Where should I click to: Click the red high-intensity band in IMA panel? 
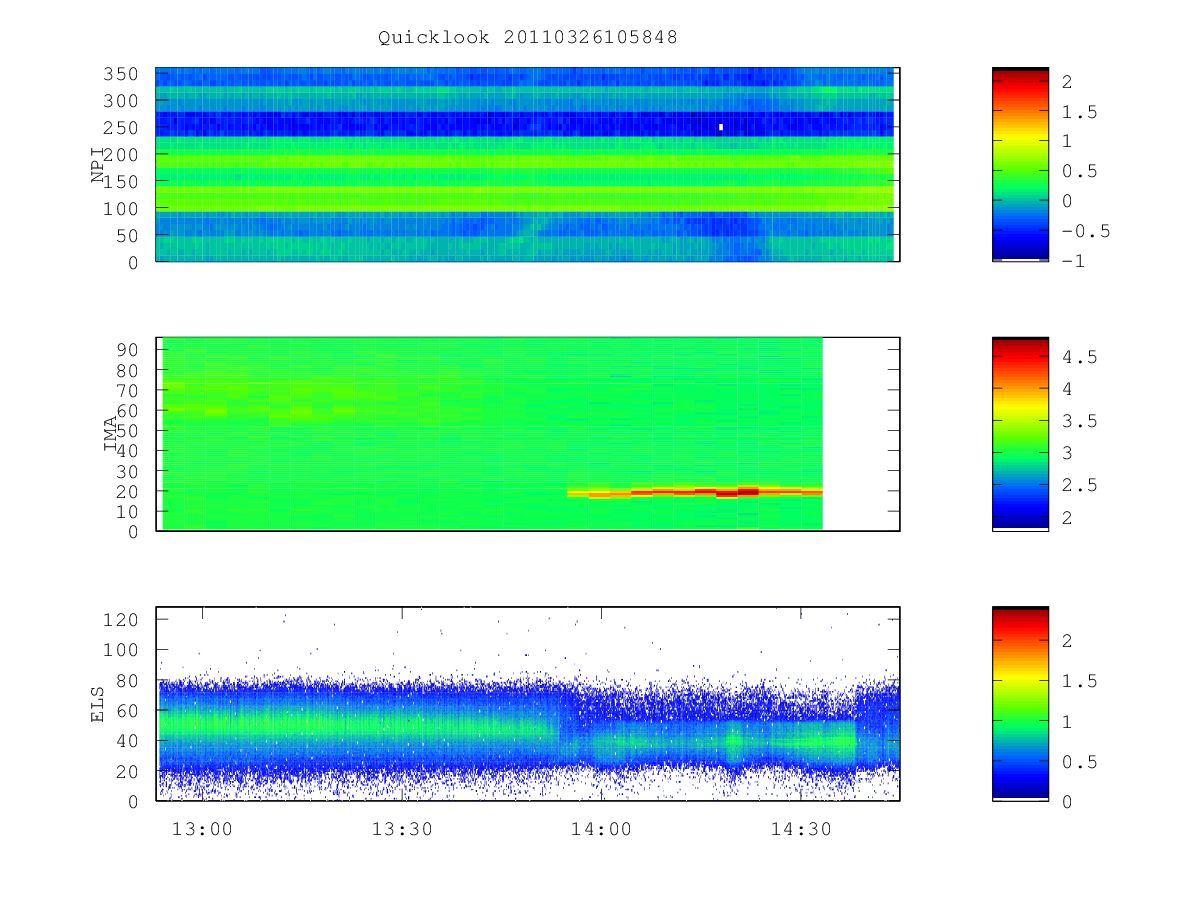(695, 492)
